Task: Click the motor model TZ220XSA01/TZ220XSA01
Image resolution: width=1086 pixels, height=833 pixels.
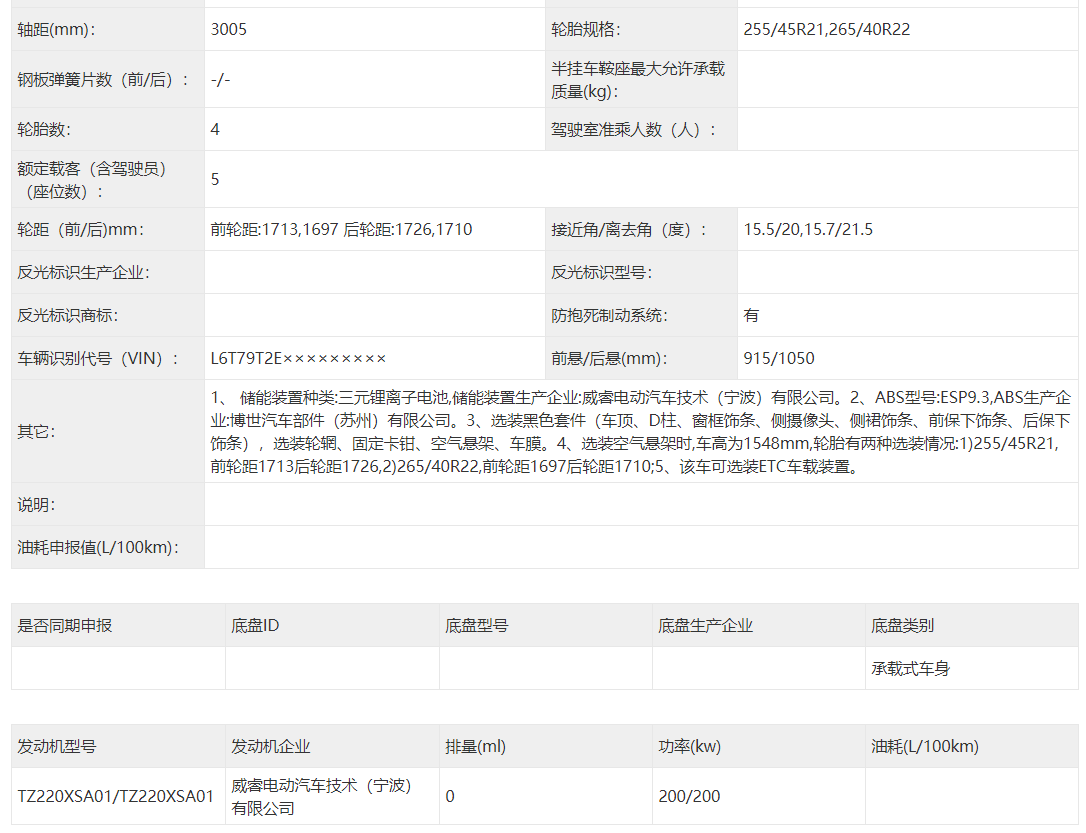Action: pyautogui.click(x=116, y=796)
